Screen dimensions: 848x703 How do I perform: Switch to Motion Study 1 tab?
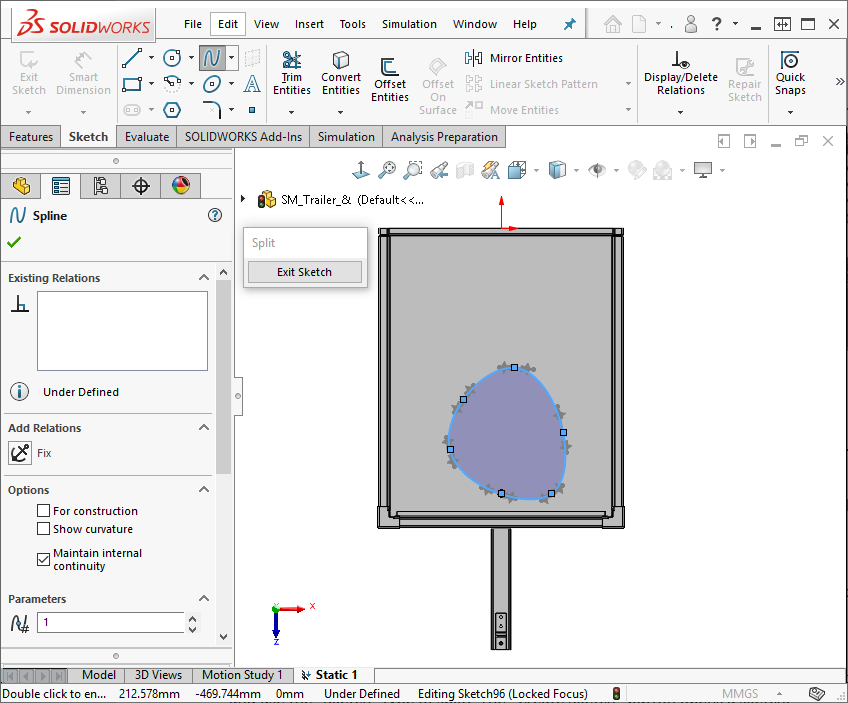point(242,675)
